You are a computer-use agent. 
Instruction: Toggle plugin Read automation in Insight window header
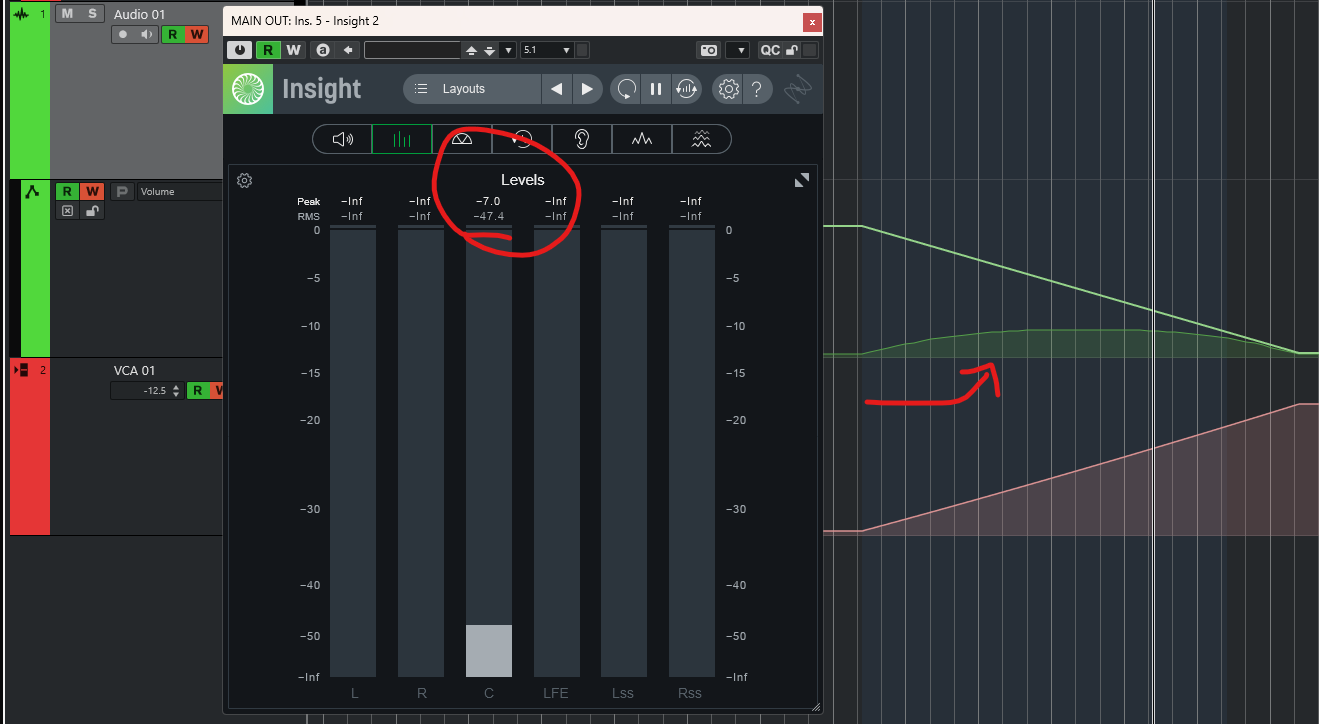(268, 50)
